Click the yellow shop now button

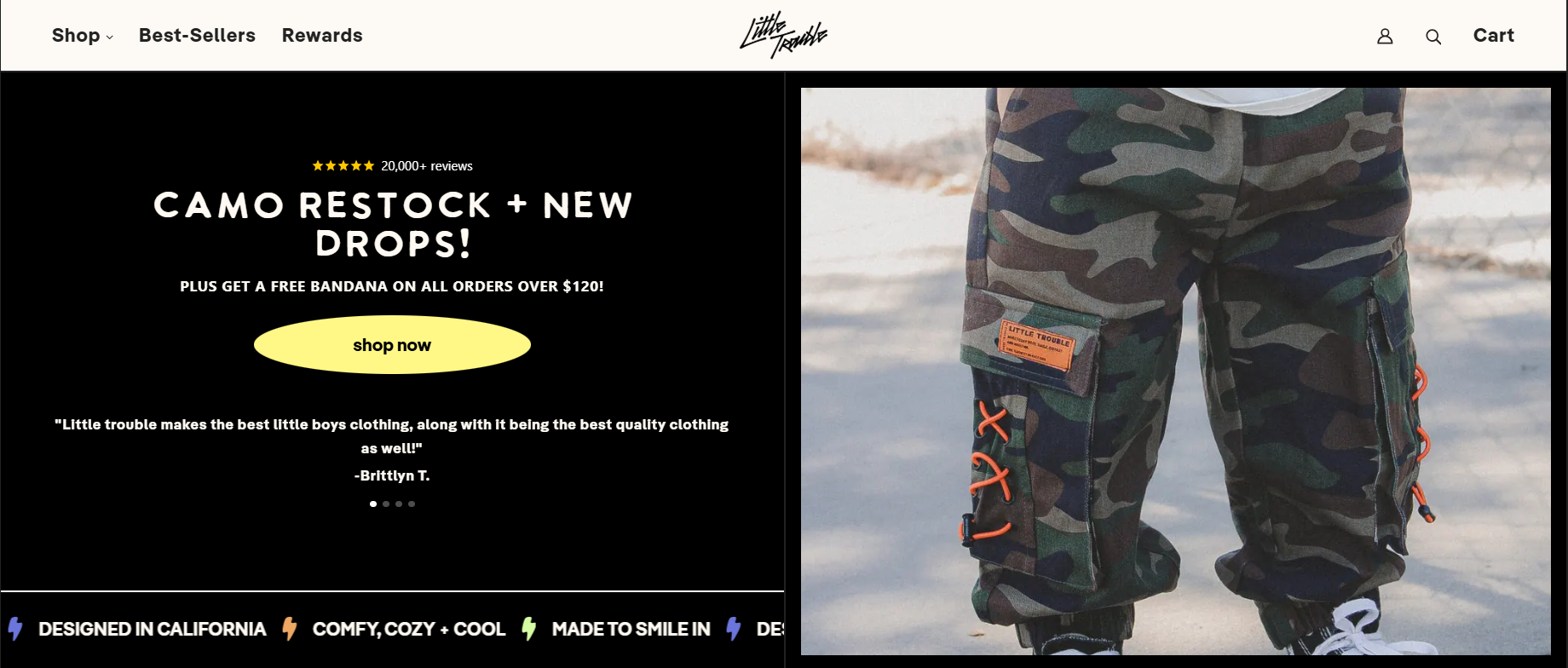point(392,345)
